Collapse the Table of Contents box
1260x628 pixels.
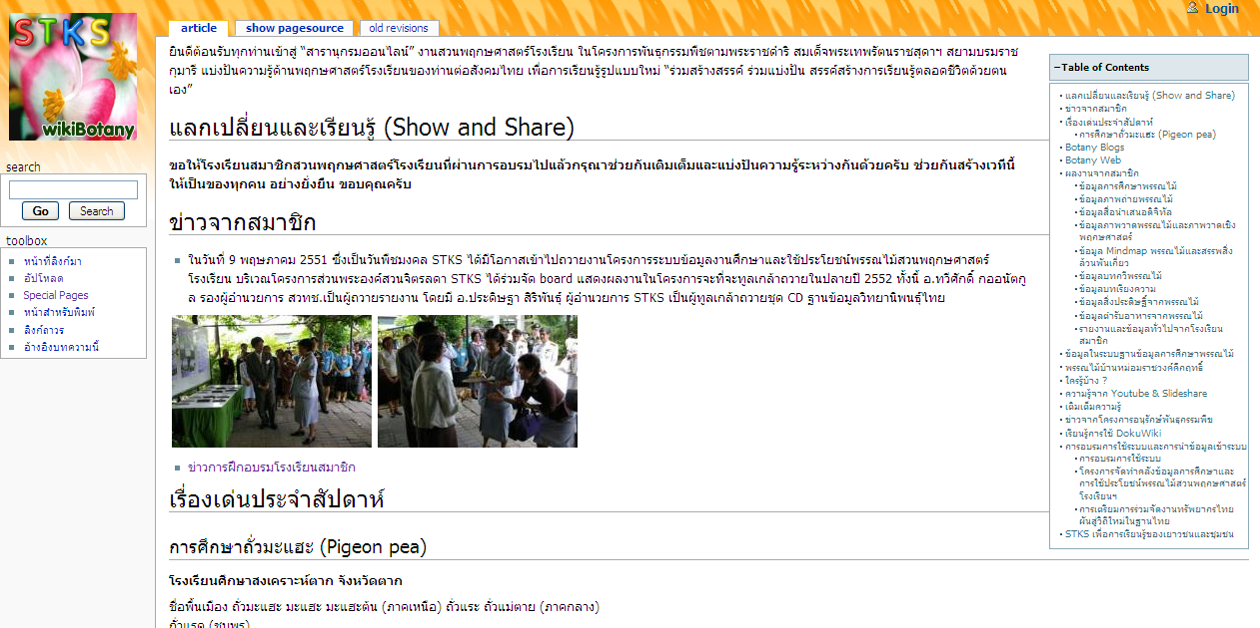point(1057,68)
